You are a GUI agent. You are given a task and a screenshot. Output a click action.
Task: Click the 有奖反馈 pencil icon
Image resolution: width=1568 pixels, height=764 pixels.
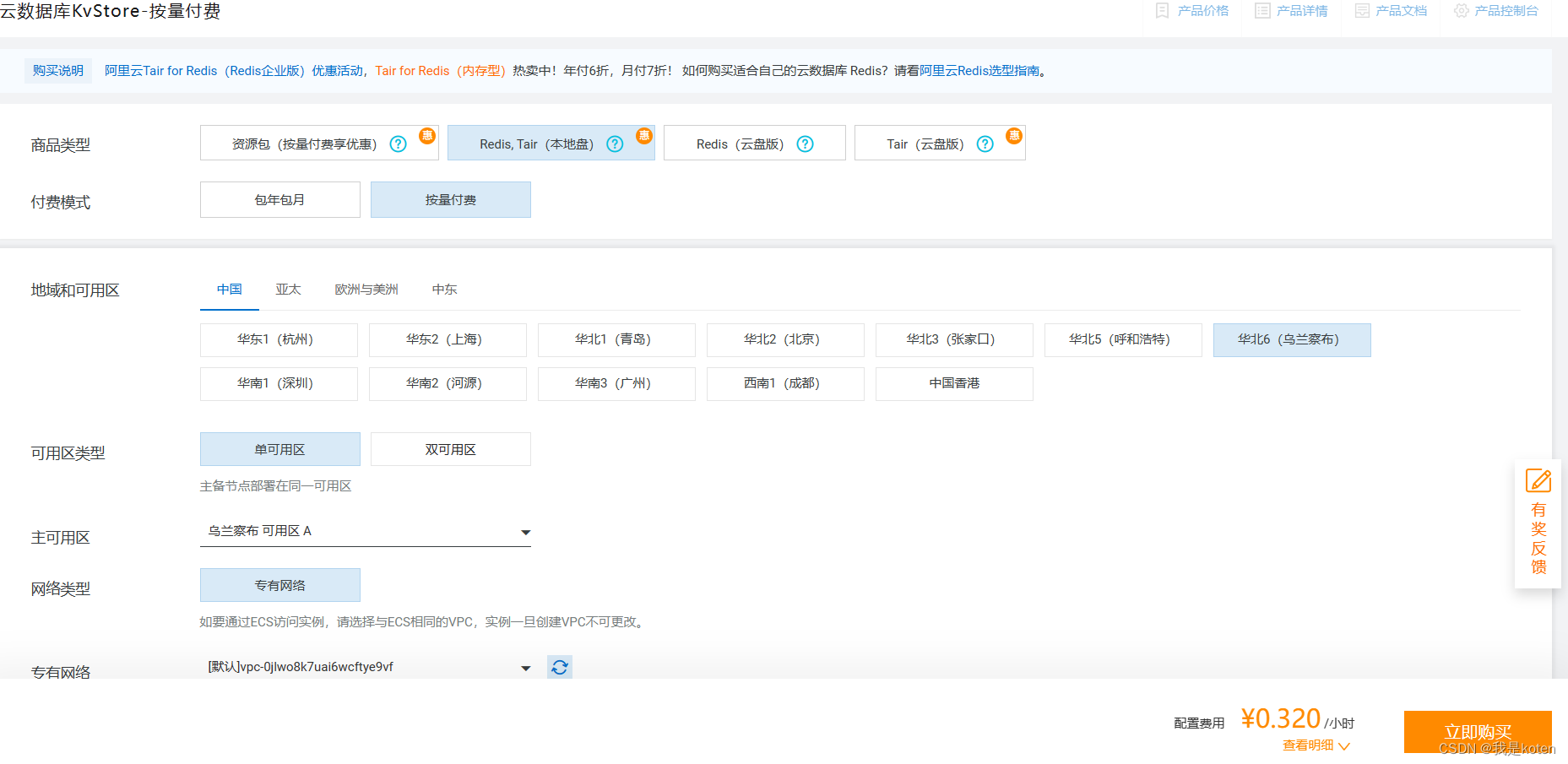coord(1538,481)
